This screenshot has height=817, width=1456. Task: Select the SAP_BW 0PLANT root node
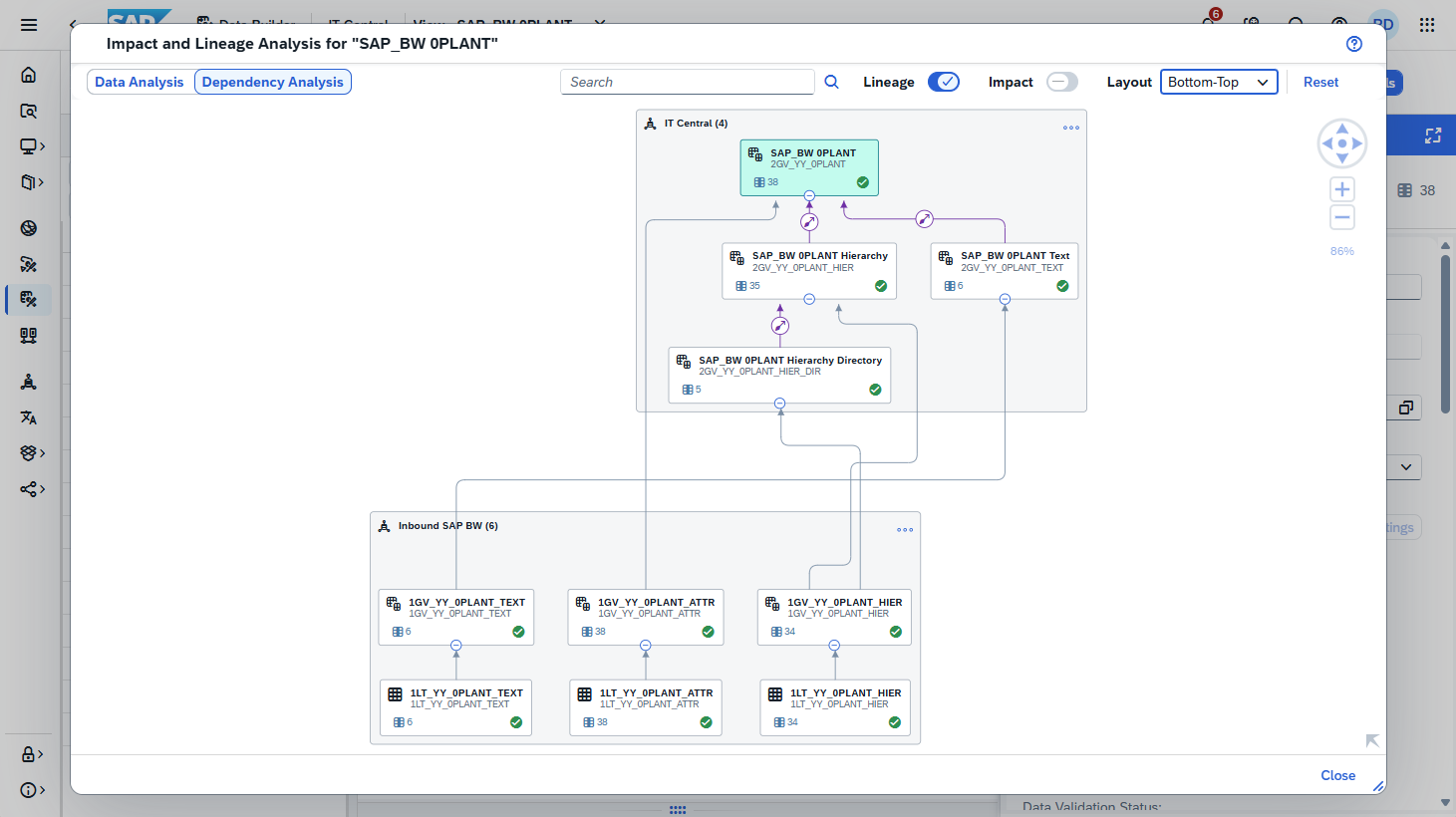click(x=809, y=167)
